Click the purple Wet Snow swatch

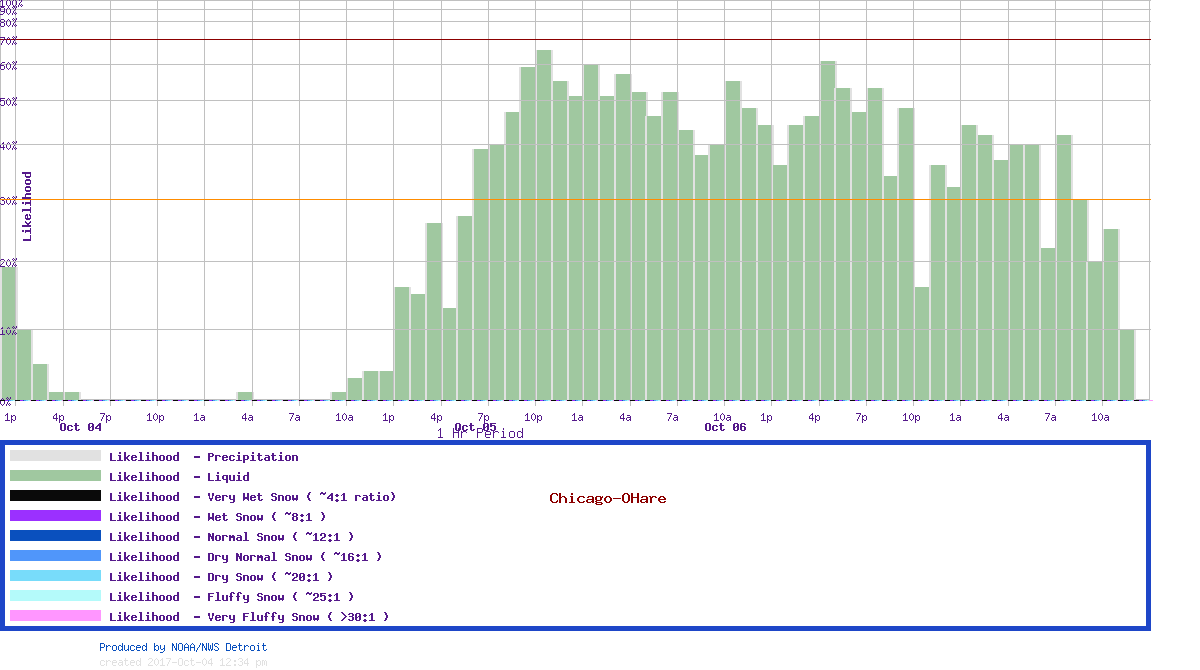(55, 516)
